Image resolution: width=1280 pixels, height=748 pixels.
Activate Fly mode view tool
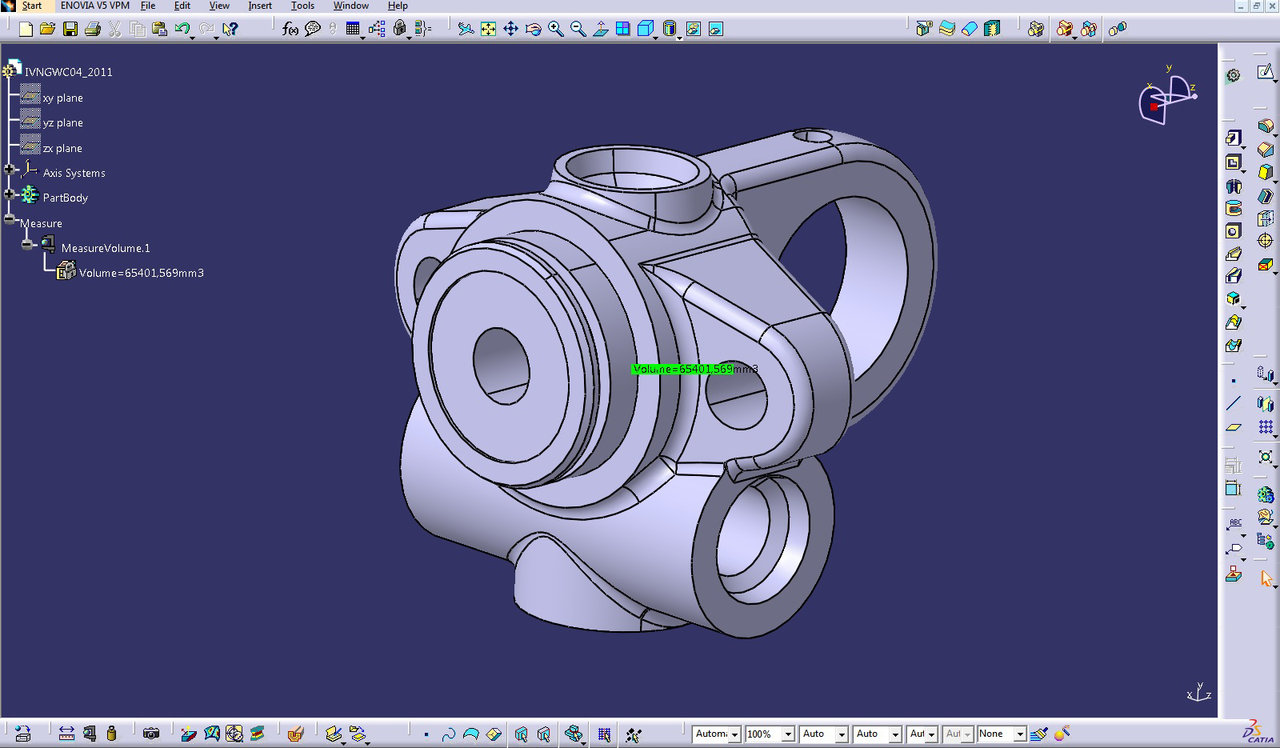coord(465,29)
